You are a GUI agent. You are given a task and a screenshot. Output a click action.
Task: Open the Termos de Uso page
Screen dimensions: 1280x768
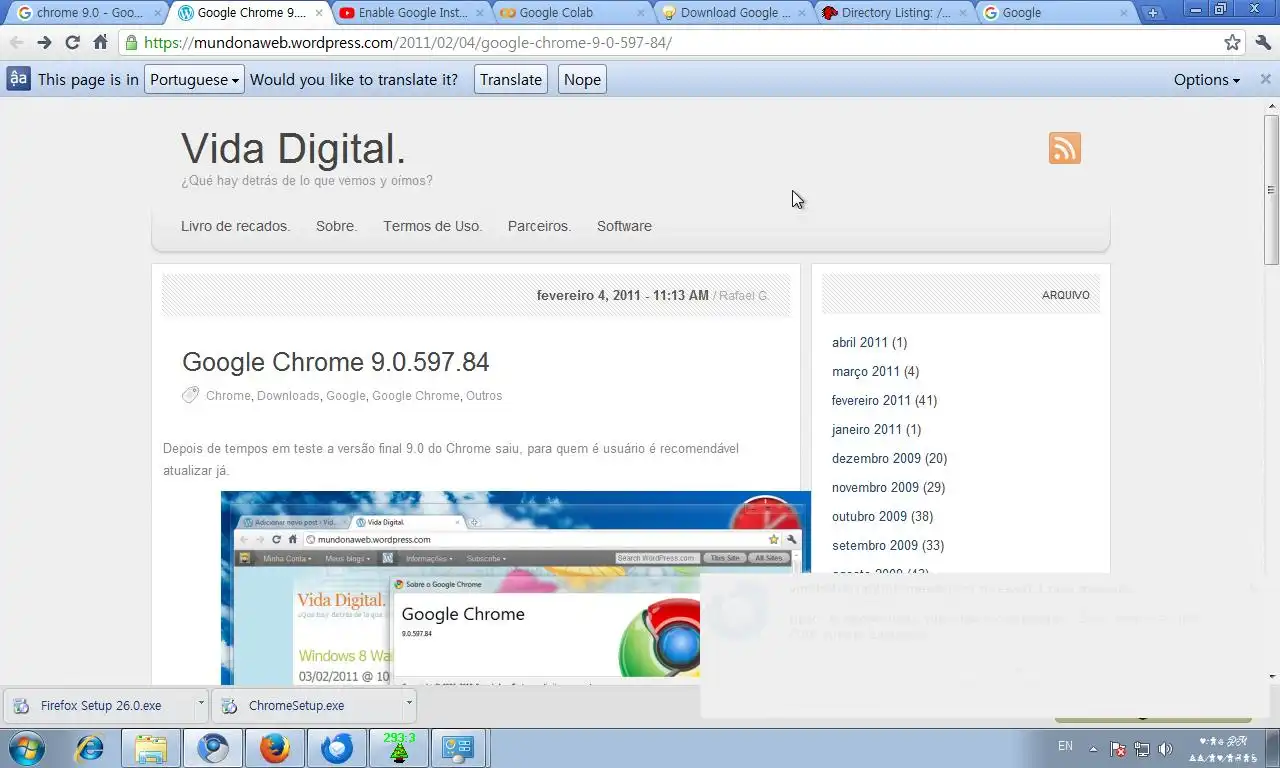point(432,226)
